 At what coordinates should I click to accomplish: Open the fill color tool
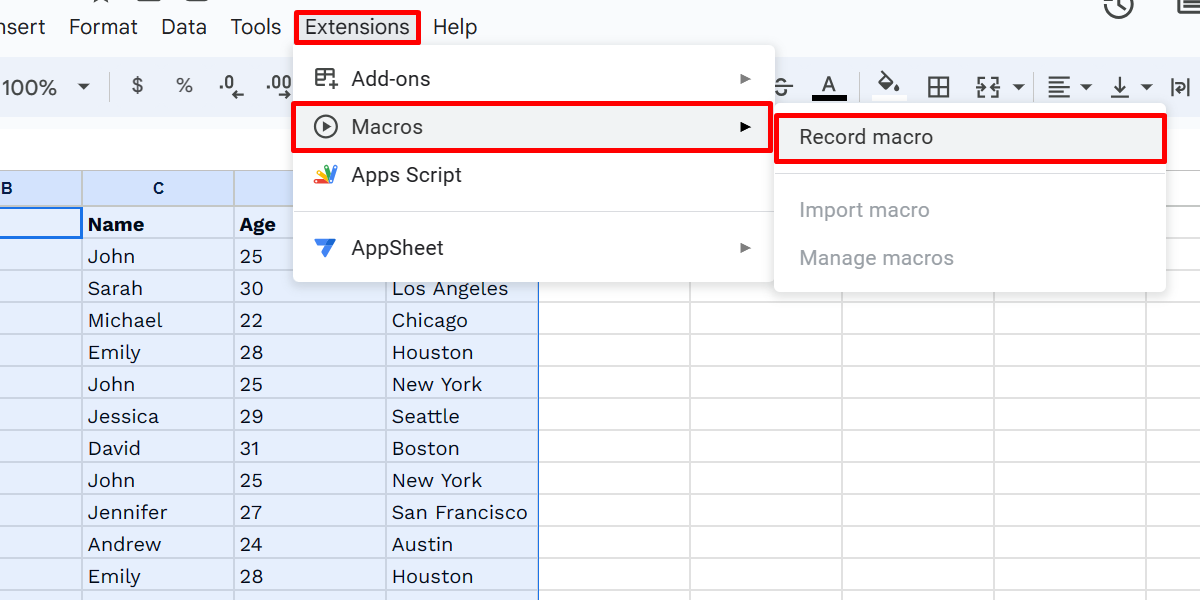tap(888, 87)
